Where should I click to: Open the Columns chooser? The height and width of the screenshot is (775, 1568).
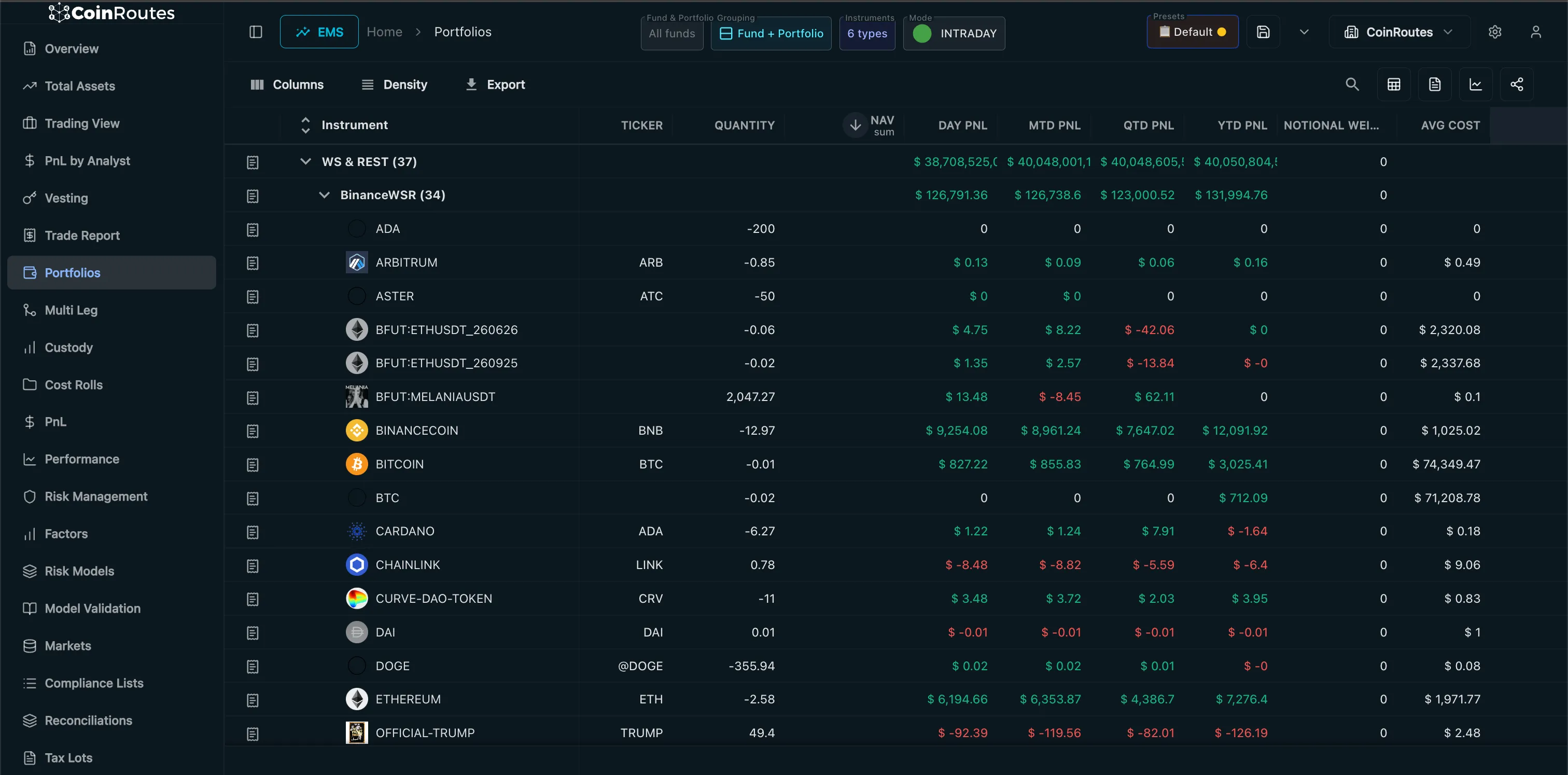[287, 85]
